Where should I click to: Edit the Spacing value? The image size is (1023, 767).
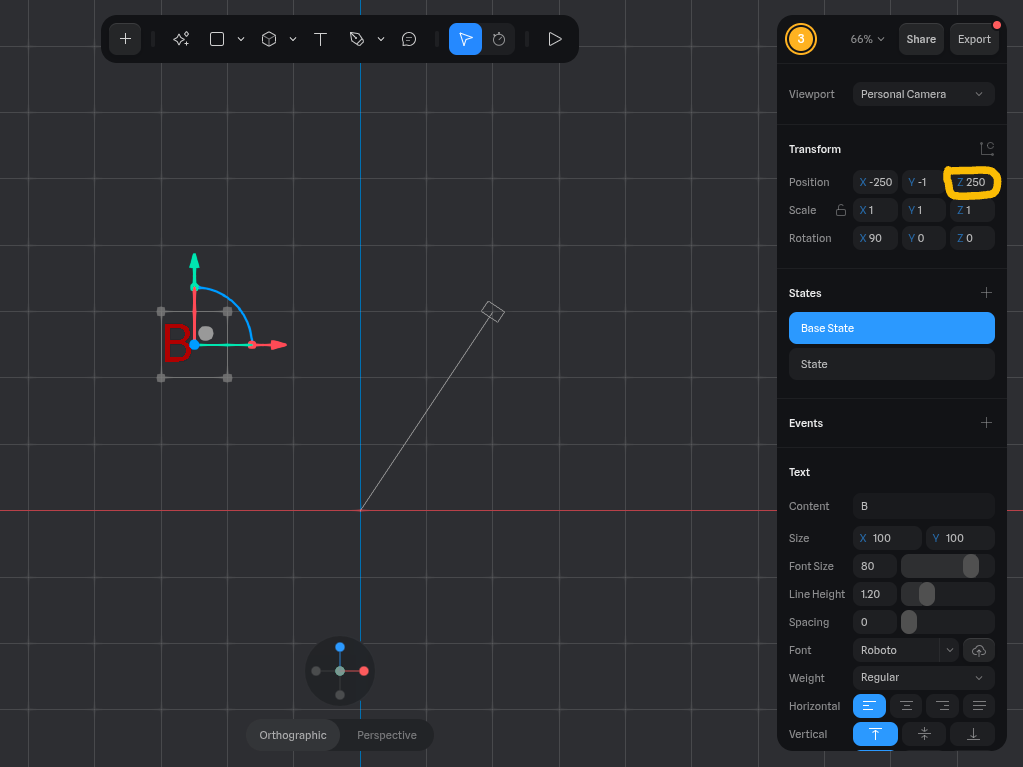pyautogui.click(x=874, y=622)
